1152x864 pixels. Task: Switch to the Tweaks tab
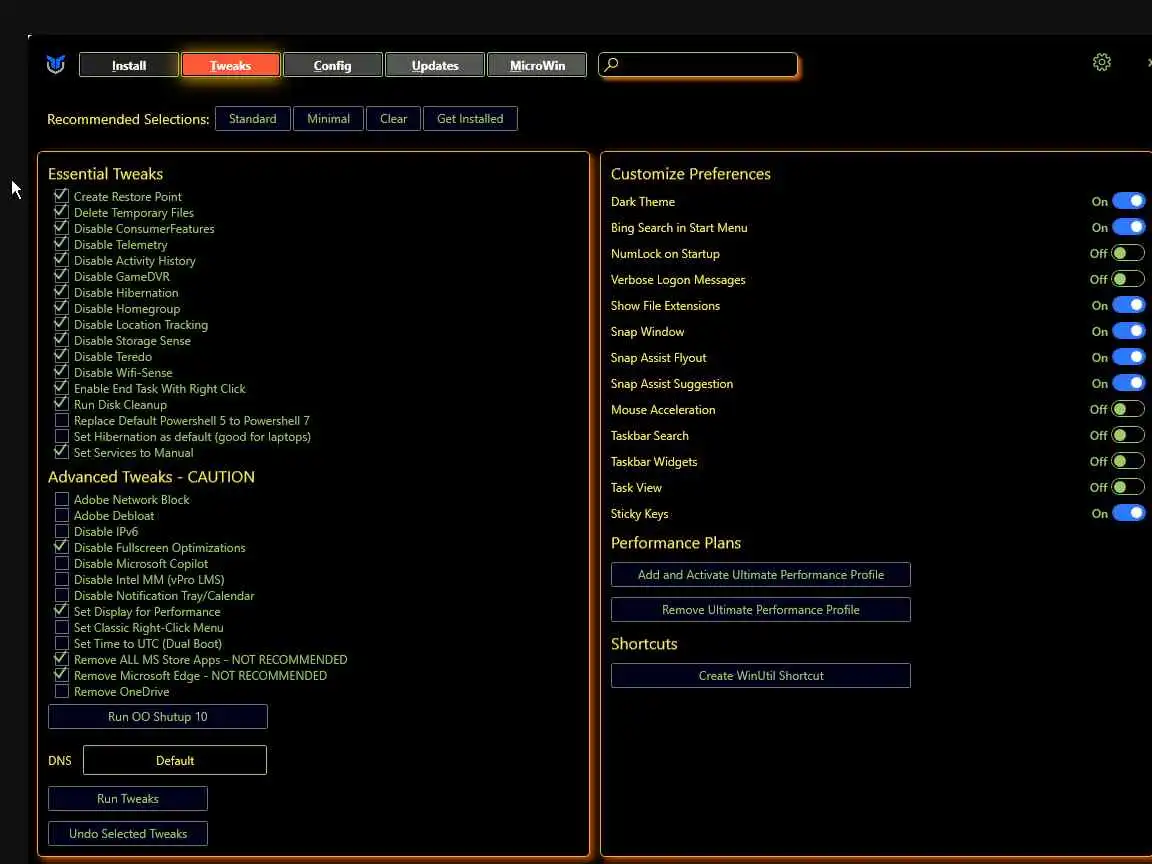231,65
